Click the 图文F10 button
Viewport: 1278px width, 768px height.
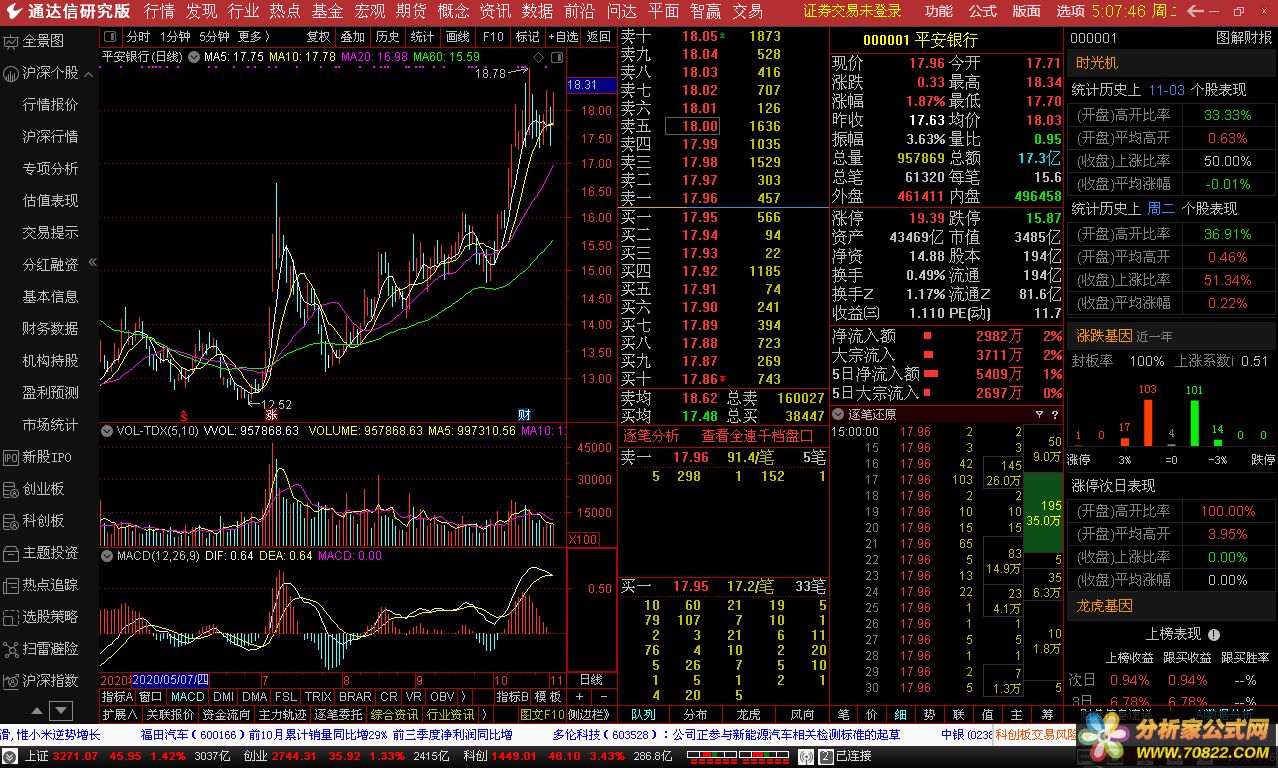542,714
